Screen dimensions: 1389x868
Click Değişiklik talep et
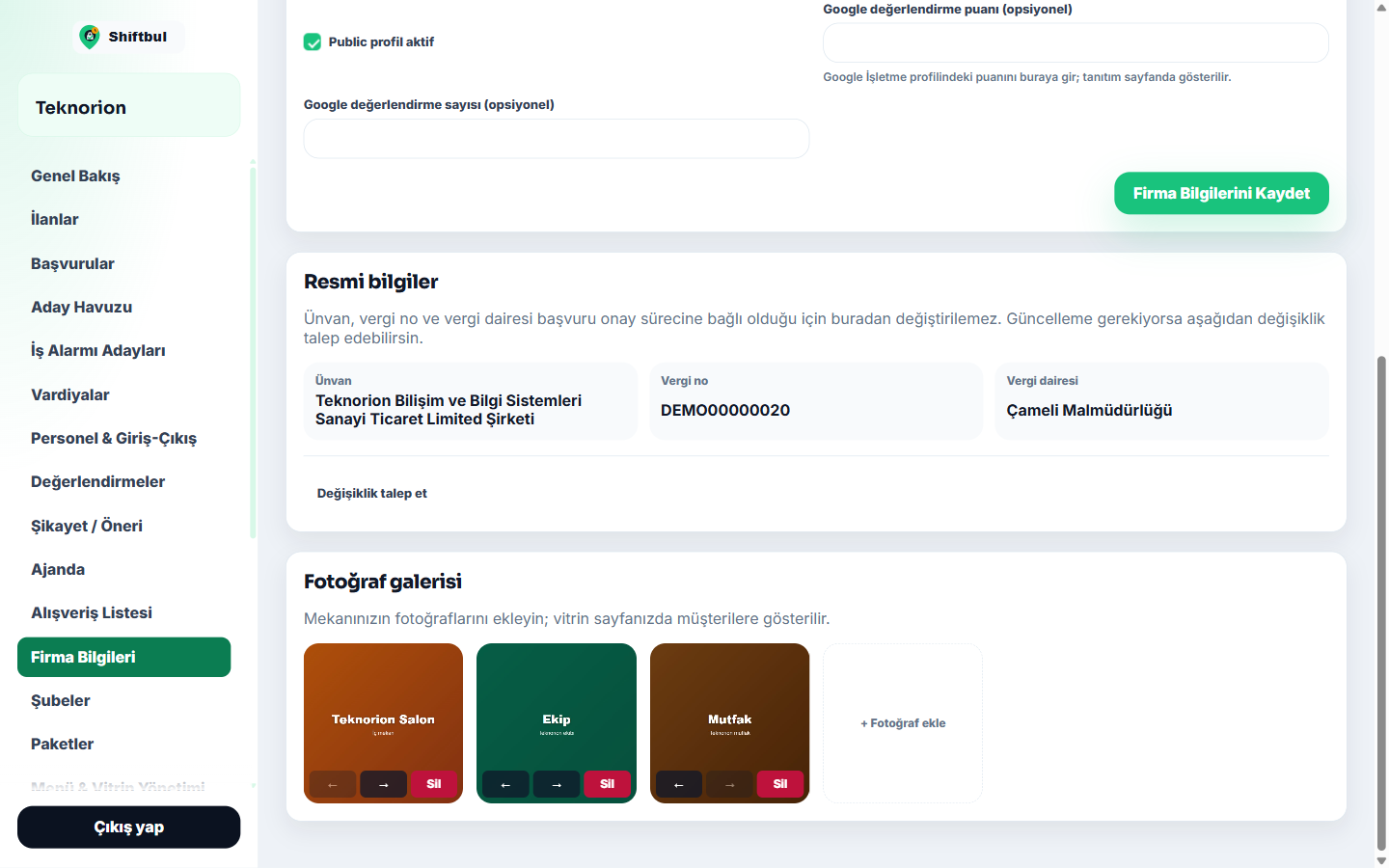[372, 493]
